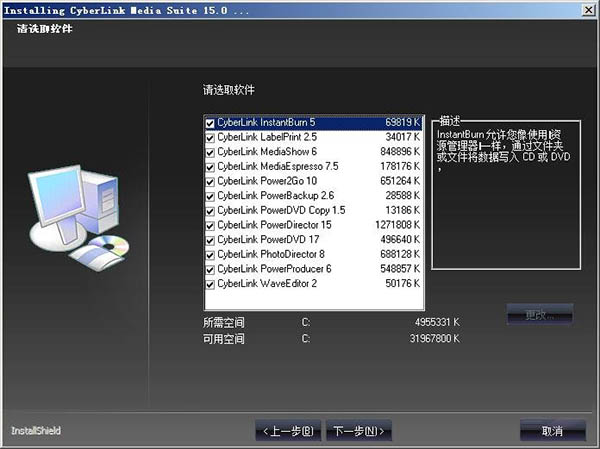
Task: Select the CyberLink PowerDVD Copy 1.5 name
Action: pos(281,210)
